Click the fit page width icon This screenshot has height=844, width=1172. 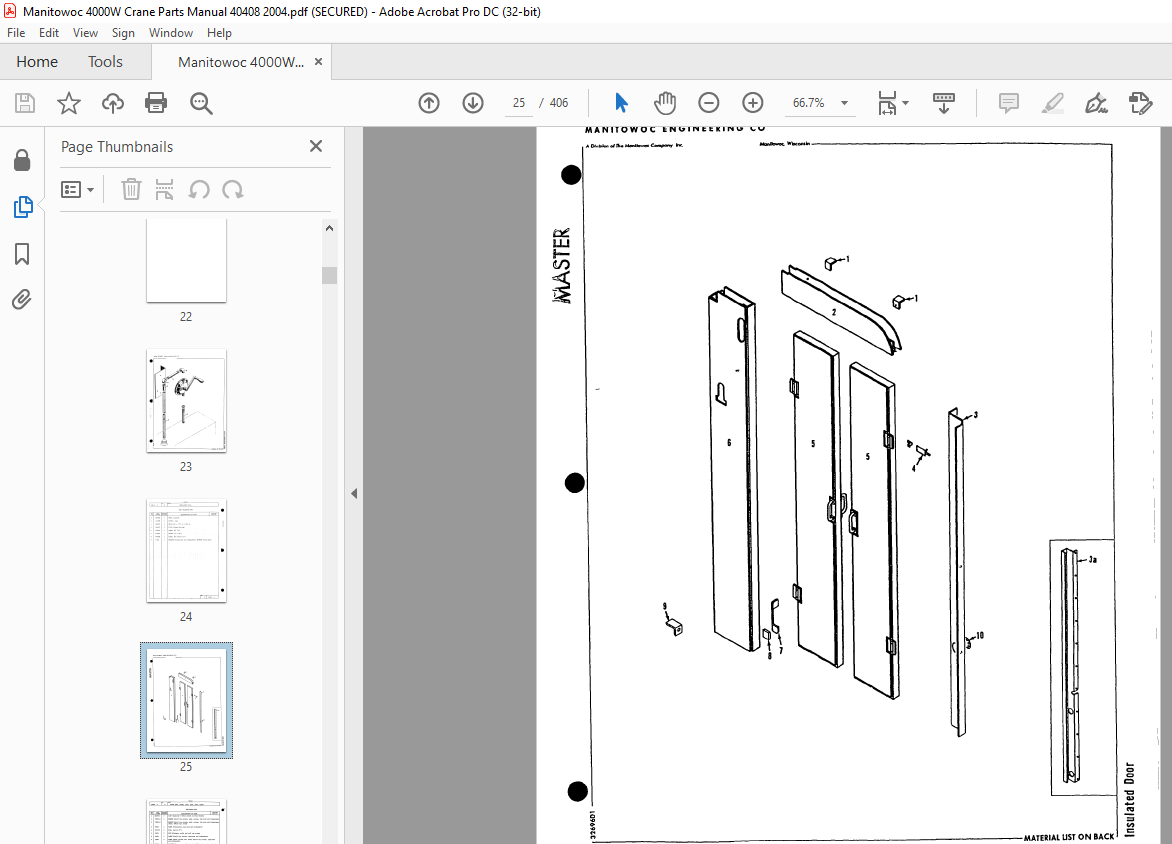pos(886,103)
